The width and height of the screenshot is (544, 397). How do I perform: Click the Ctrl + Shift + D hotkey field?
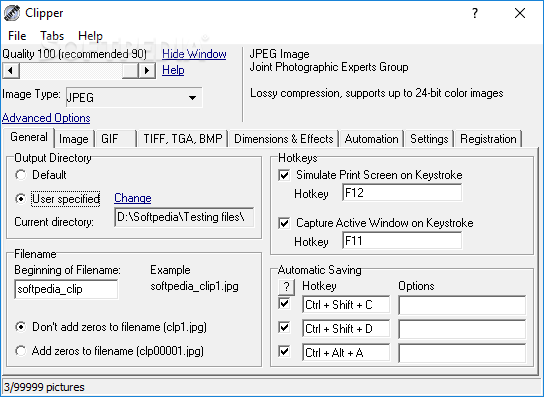346,329
